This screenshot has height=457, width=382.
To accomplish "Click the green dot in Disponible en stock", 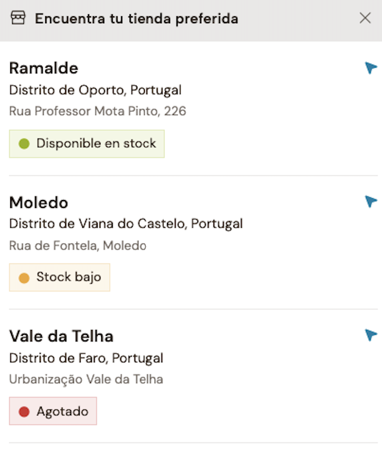I will click(x=24, y=144).
